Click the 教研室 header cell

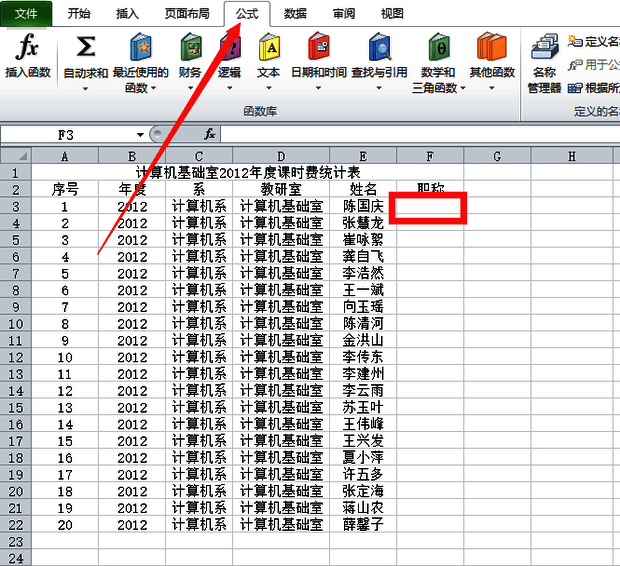pyautogui.click(x=281, y=189)
